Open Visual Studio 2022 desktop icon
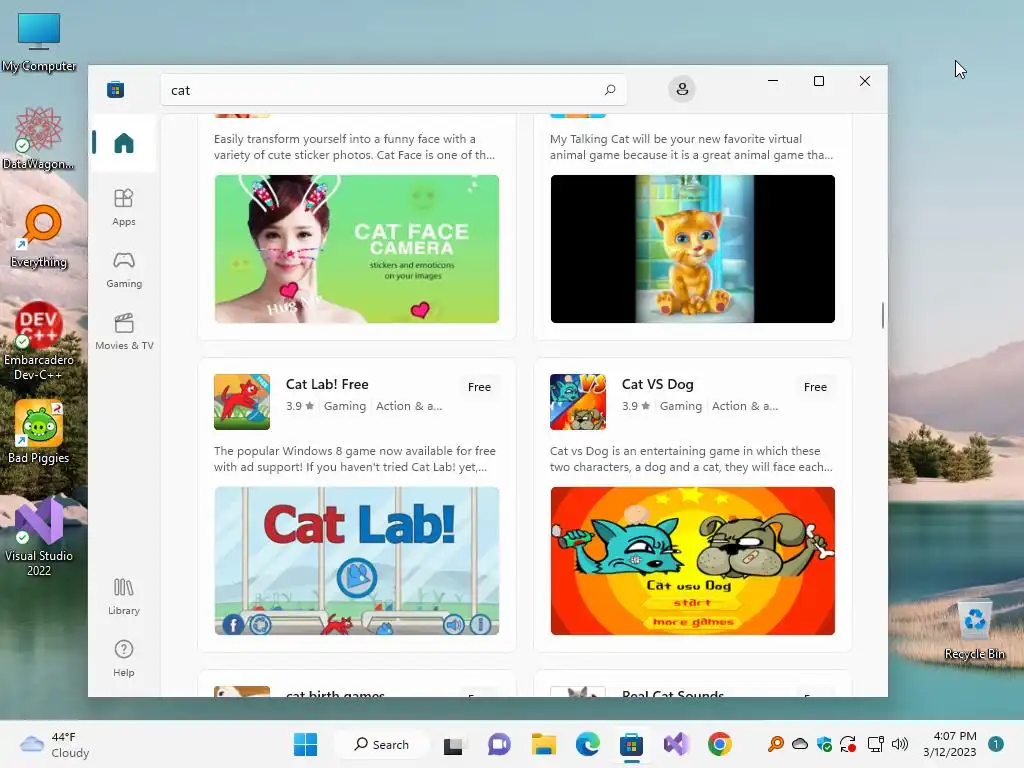 click(x=39, y=537)
